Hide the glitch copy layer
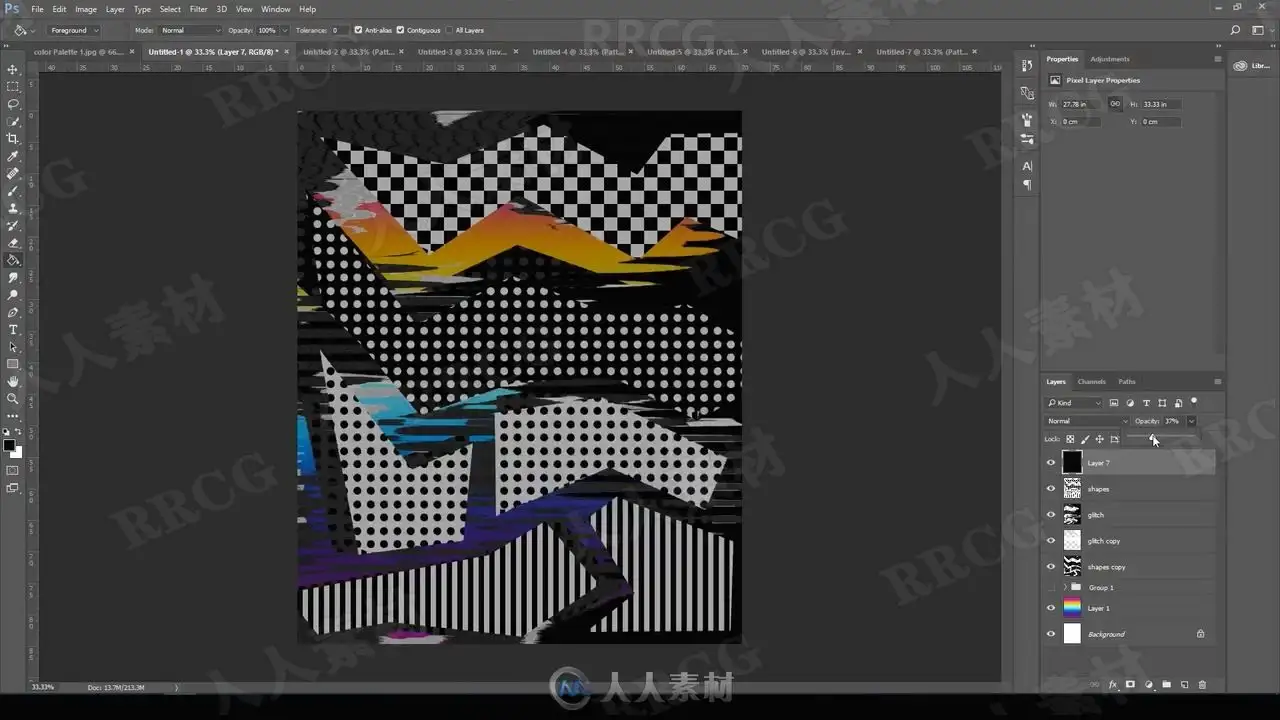1280x720 pixels. [1050, 540]
